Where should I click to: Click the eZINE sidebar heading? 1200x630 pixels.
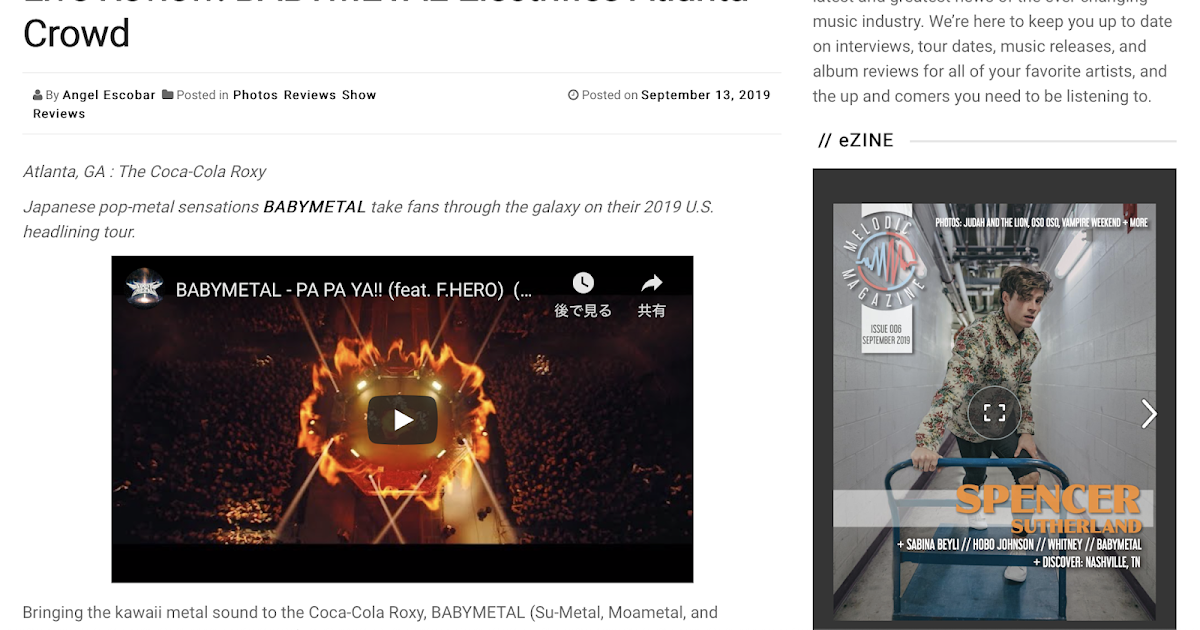pyautogui.click(x=856, y=141)
